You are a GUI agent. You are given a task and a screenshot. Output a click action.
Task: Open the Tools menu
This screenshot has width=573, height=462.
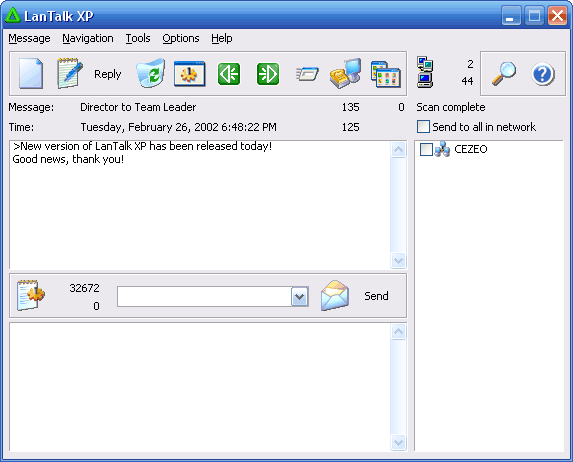click(x=138, y=38)
